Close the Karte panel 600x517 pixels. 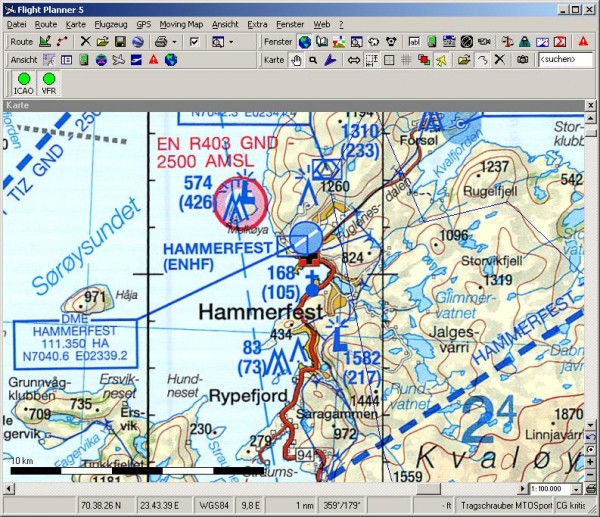tap(590, 105)
